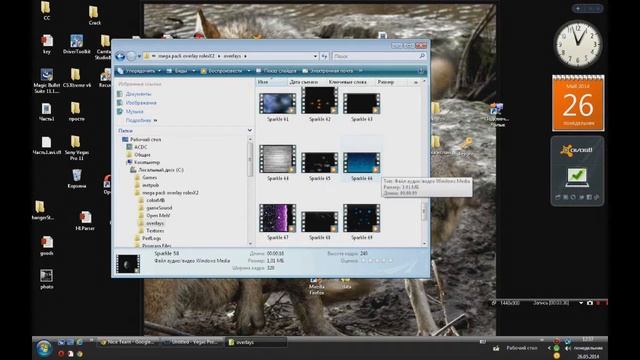Click the Explorer forward arrow button
This screenshot has height=360, width=640.
click(131, 56)
